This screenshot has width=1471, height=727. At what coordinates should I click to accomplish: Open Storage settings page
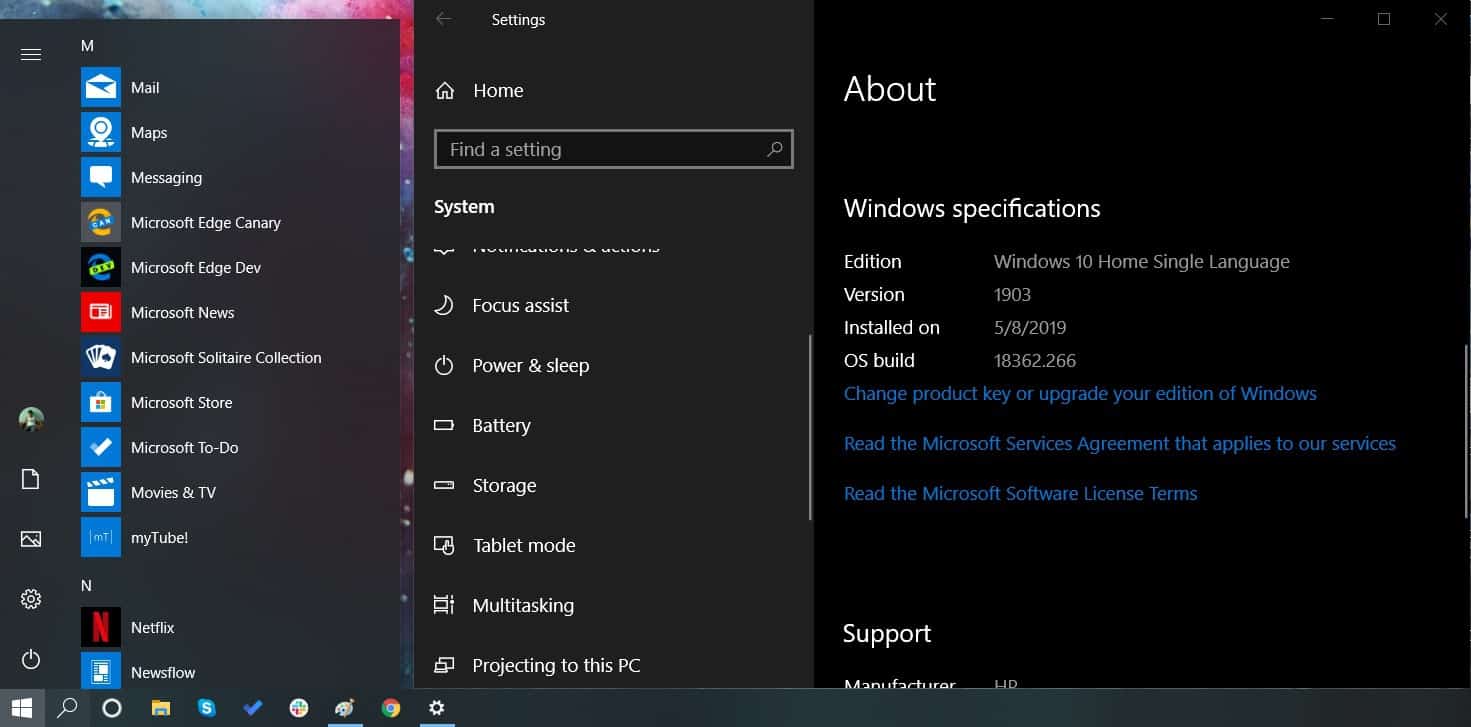[x=504, y=486]
